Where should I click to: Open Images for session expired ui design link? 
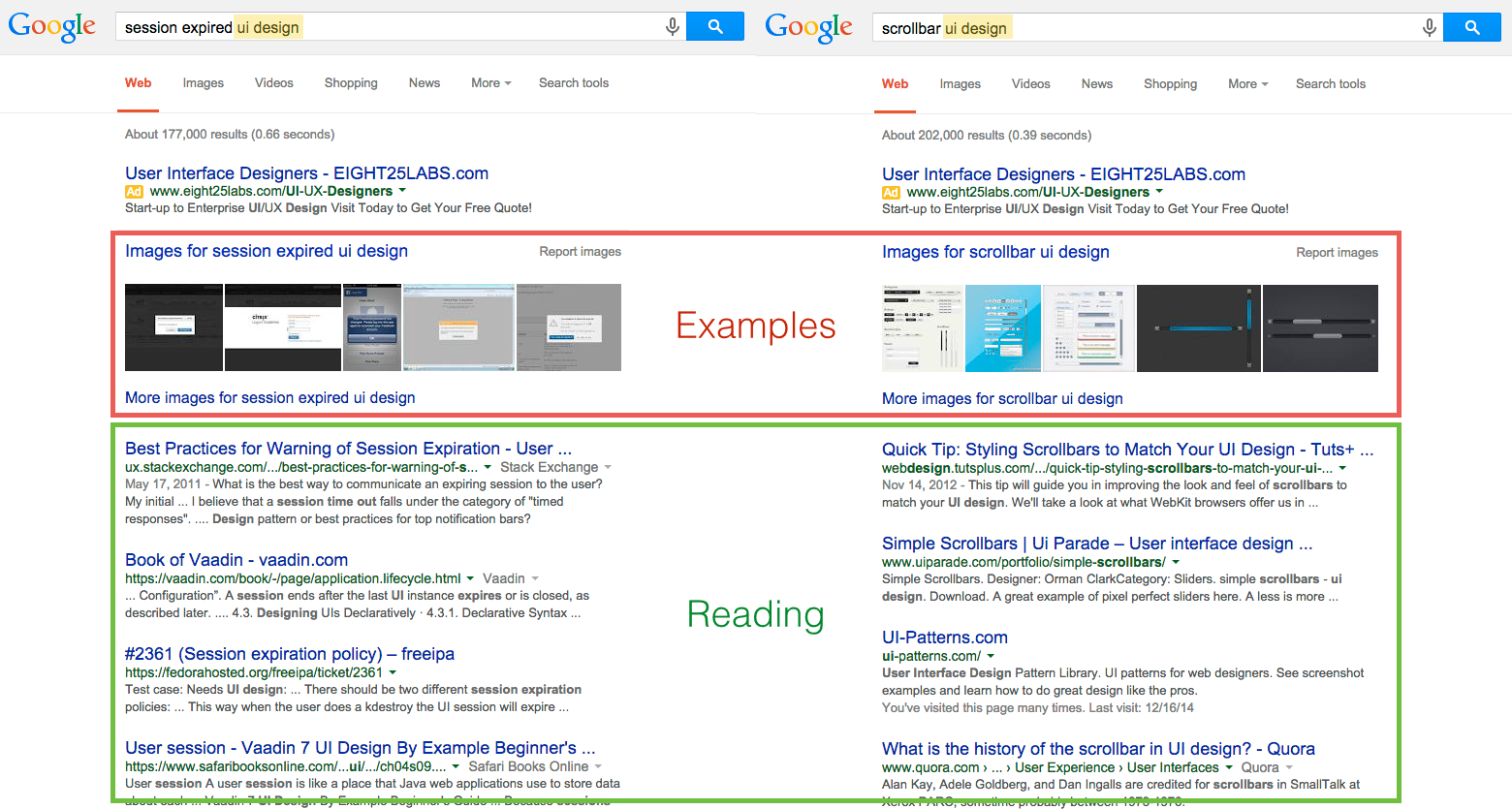pyautogui.click(x=267, y=251)
